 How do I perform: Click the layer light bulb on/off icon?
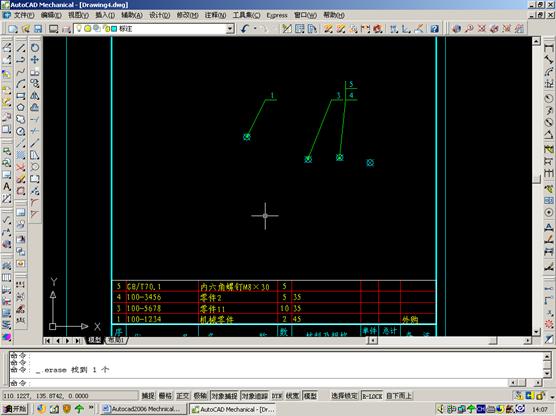[79, 29]
